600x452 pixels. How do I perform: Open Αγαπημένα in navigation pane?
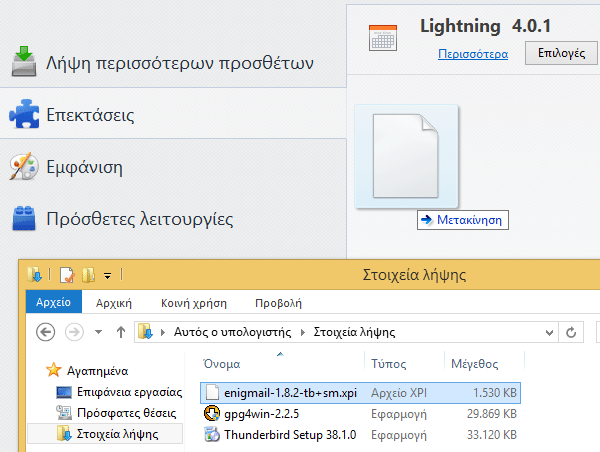coord(97,370)
